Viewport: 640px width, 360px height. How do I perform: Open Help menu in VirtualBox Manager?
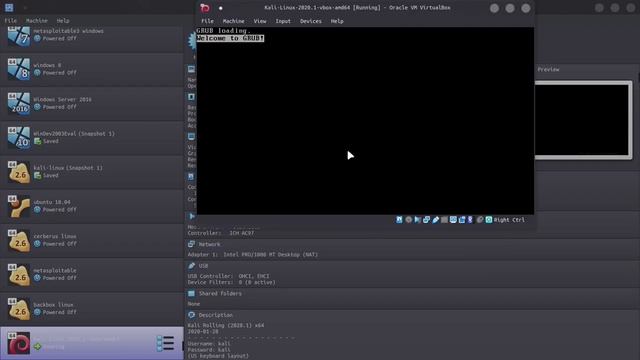pos(63,20)
